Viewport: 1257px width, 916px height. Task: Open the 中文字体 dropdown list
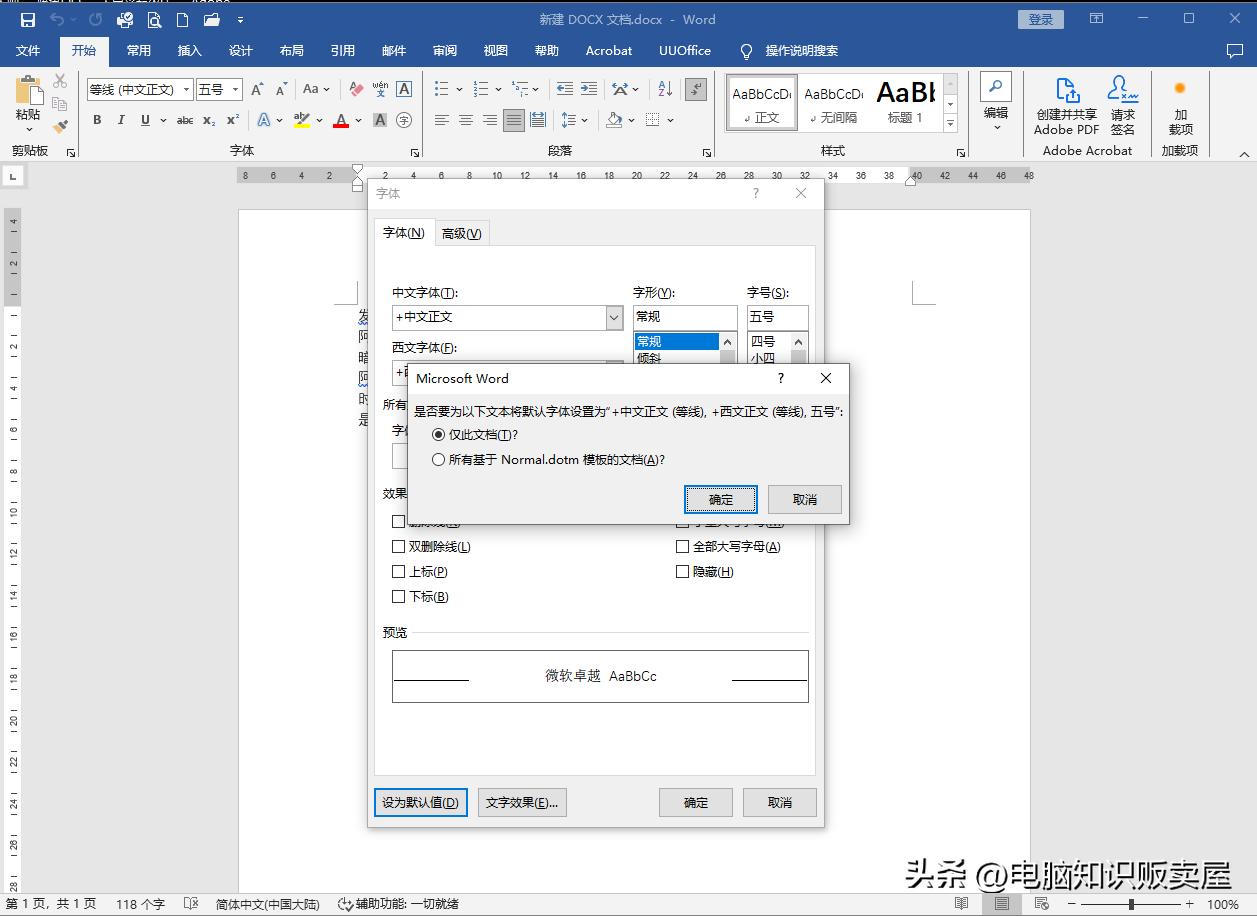614,317
